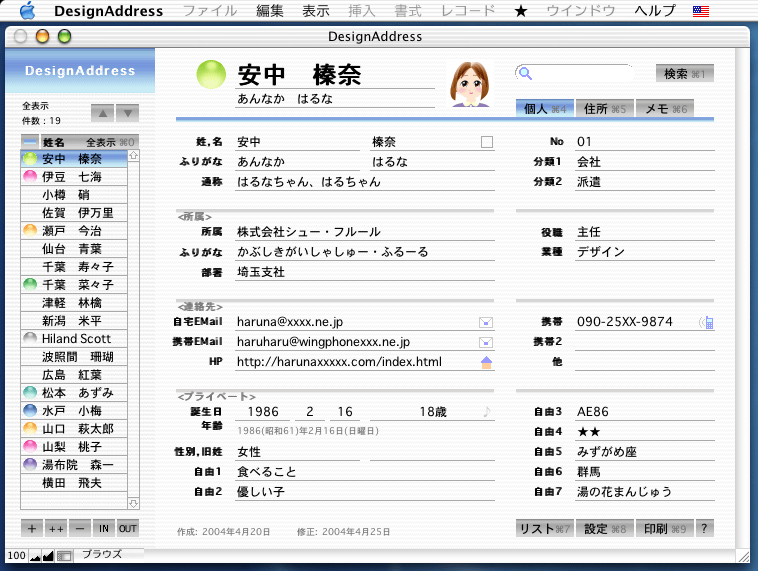Select 広島 紅葉 in the list
Screen dimensions: 758x571
(x=74, y=375)
